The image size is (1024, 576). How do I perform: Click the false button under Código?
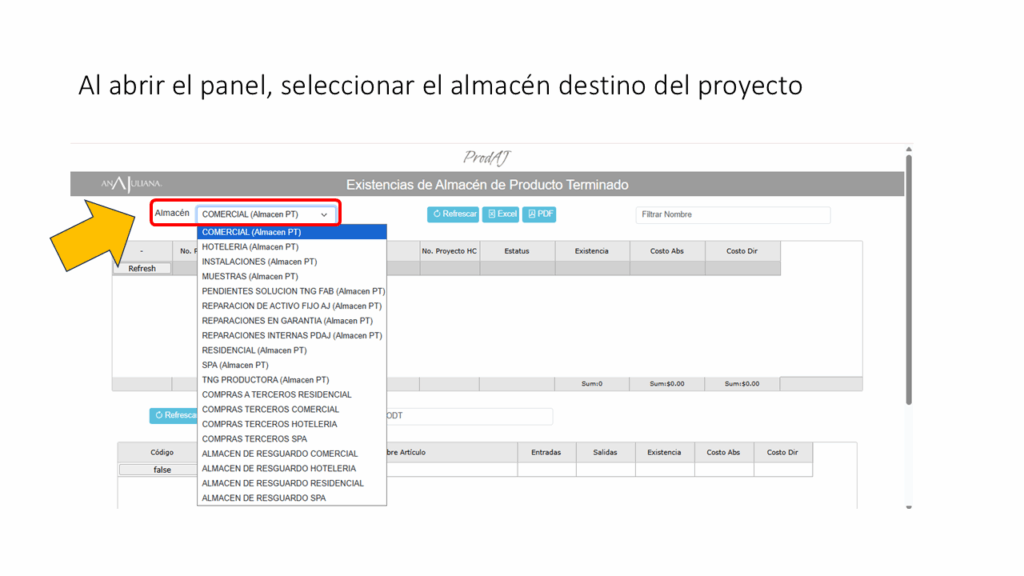tap(161, 469)
